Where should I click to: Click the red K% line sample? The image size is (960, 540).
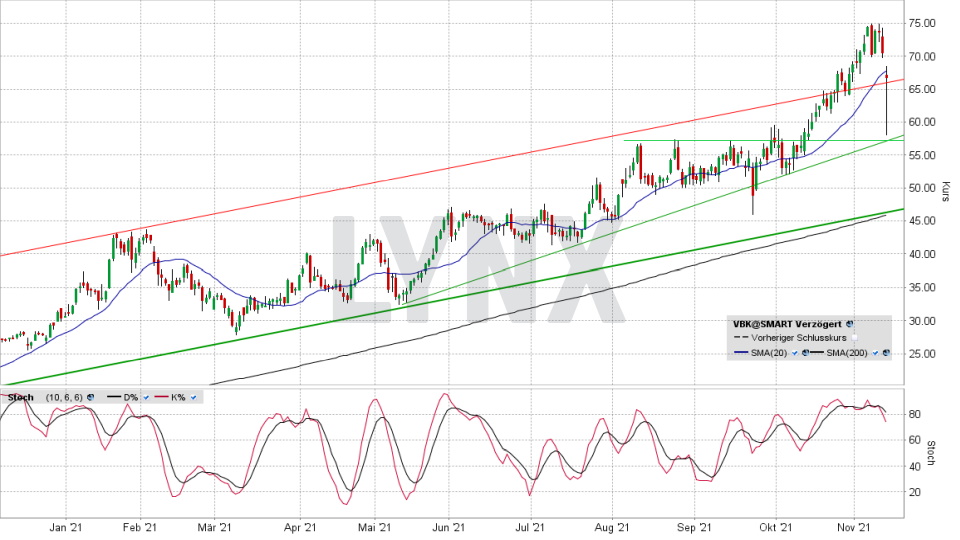161,397
